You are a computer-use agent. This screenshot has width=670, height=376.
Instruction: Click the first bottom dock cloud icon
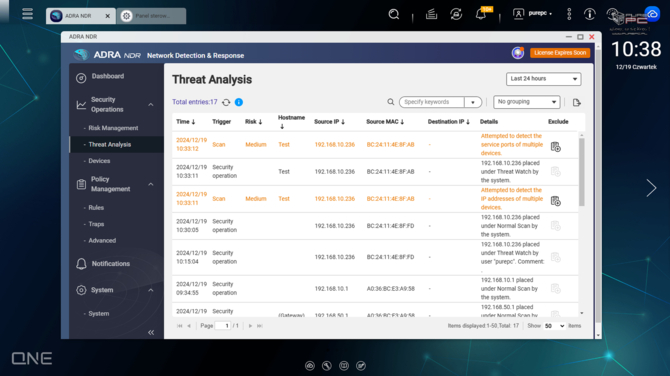[310, 366]
